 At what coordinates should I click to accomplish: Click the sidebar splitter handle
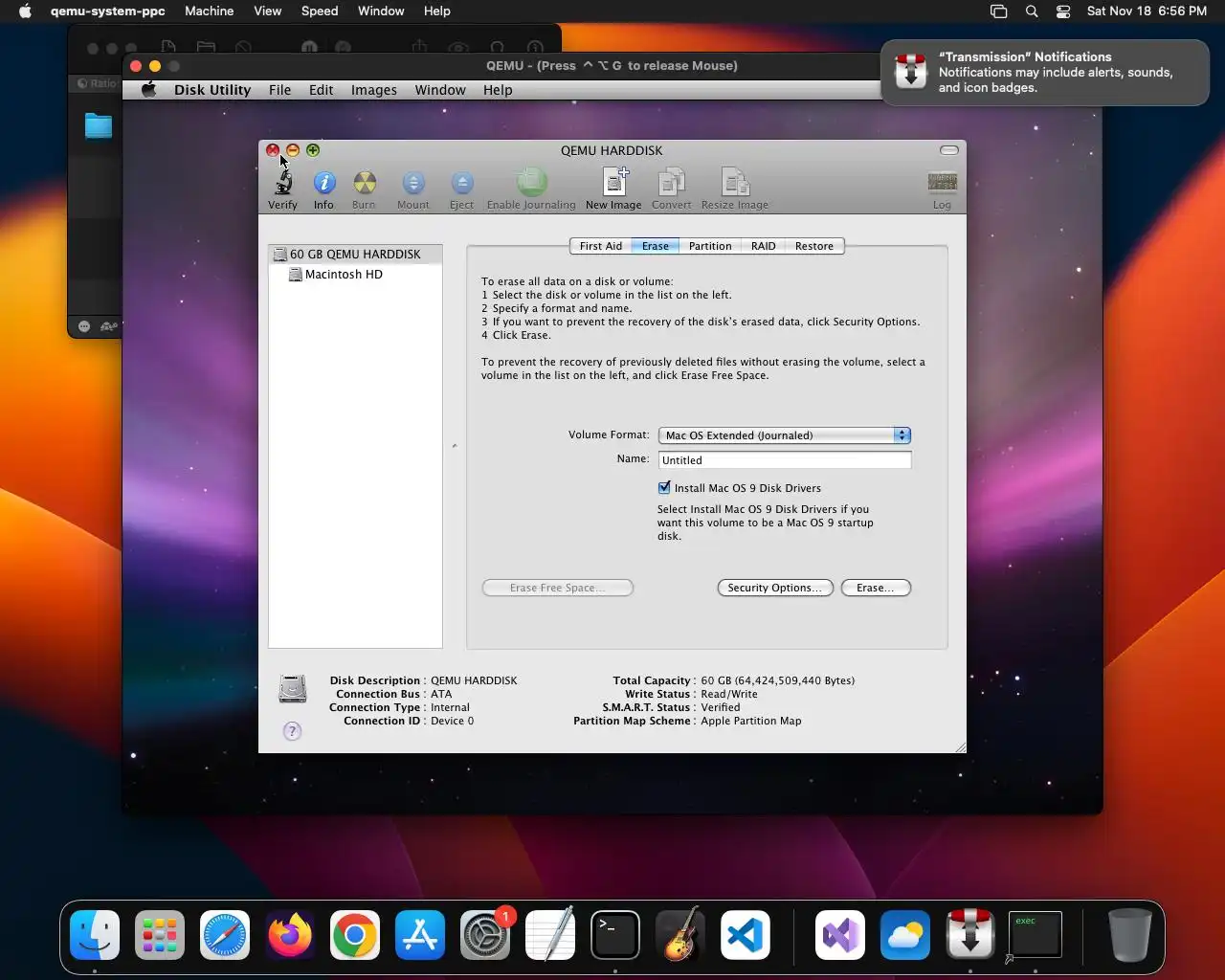click(x=455, y=446)
